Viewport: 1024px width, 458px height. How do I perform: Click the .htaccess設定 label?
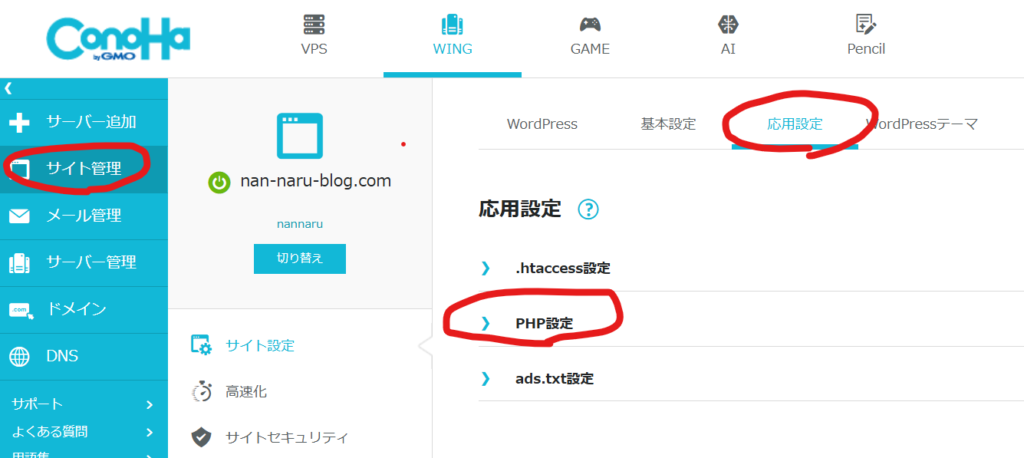click(x=562, y=269)
